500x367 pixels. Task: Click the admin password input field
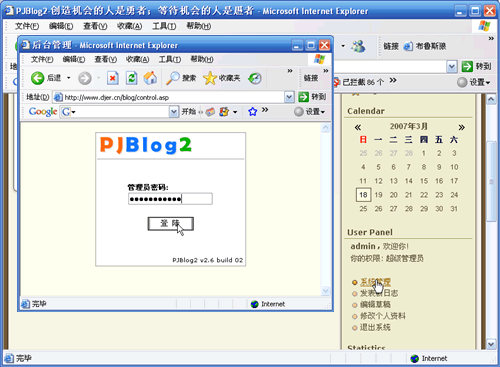pos(170,199)
